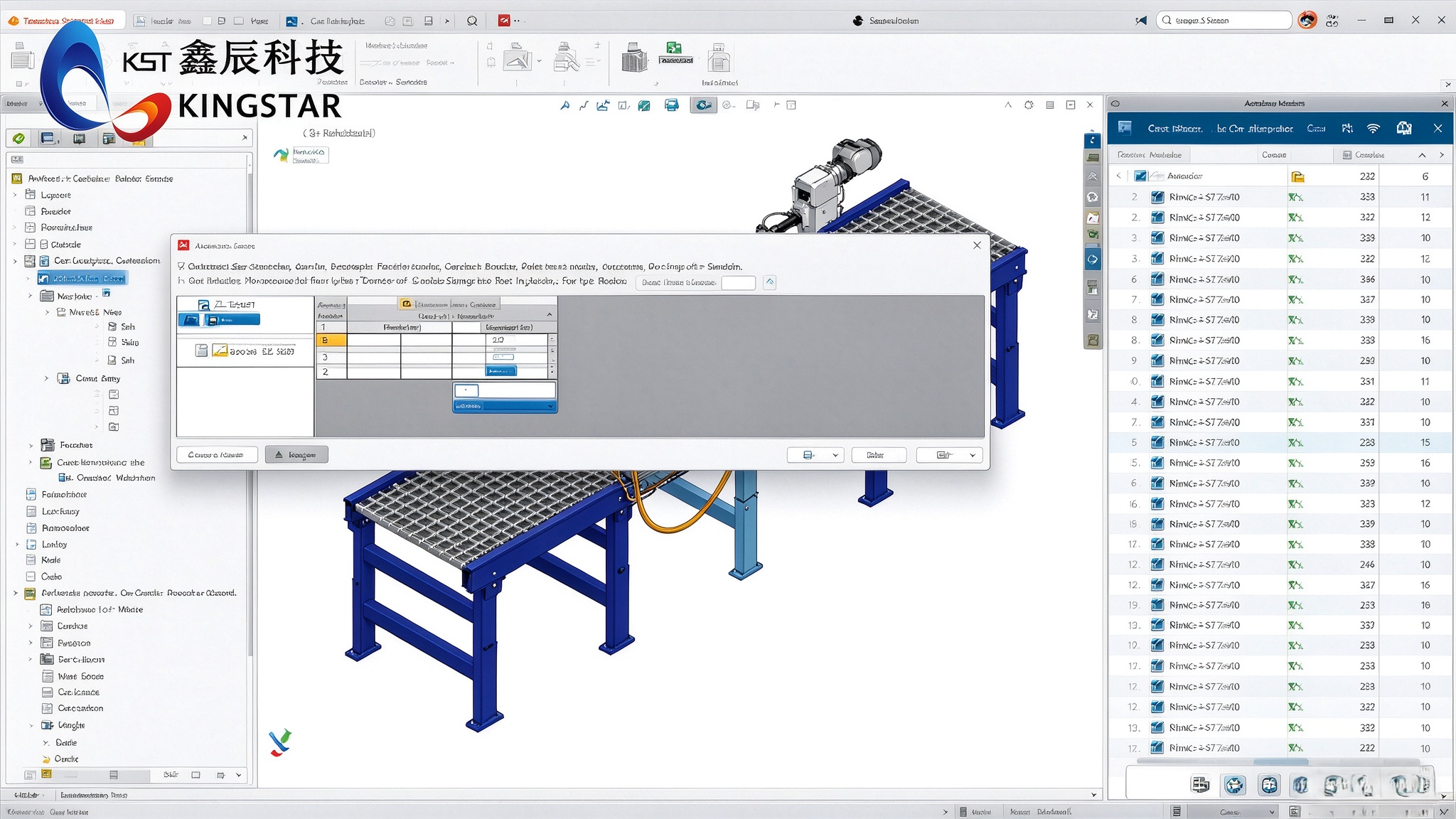Expand the Lopeore tree node

click(15, 195)
